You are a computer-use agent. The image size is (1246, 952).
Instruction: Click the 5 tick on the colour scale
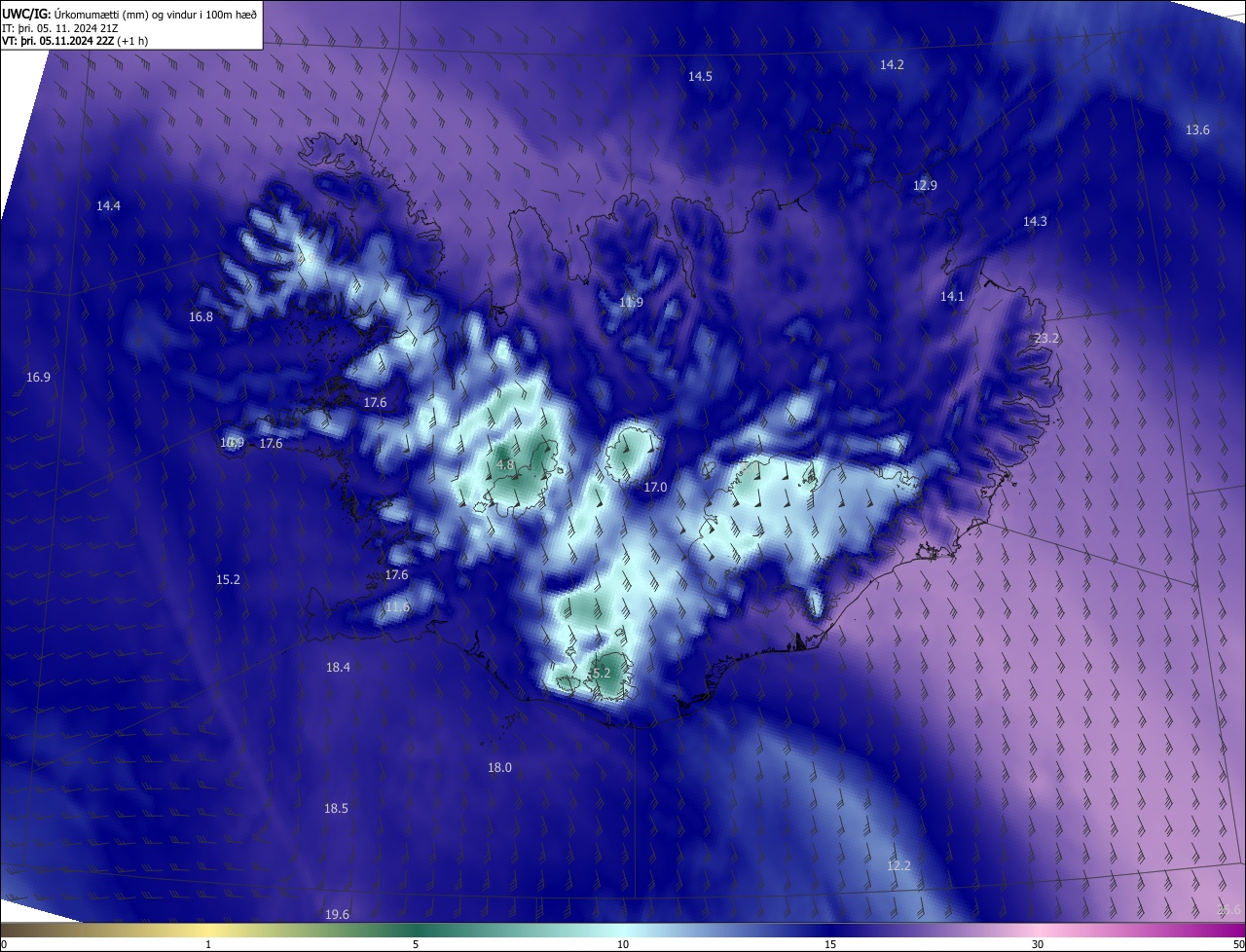[416, 944]
